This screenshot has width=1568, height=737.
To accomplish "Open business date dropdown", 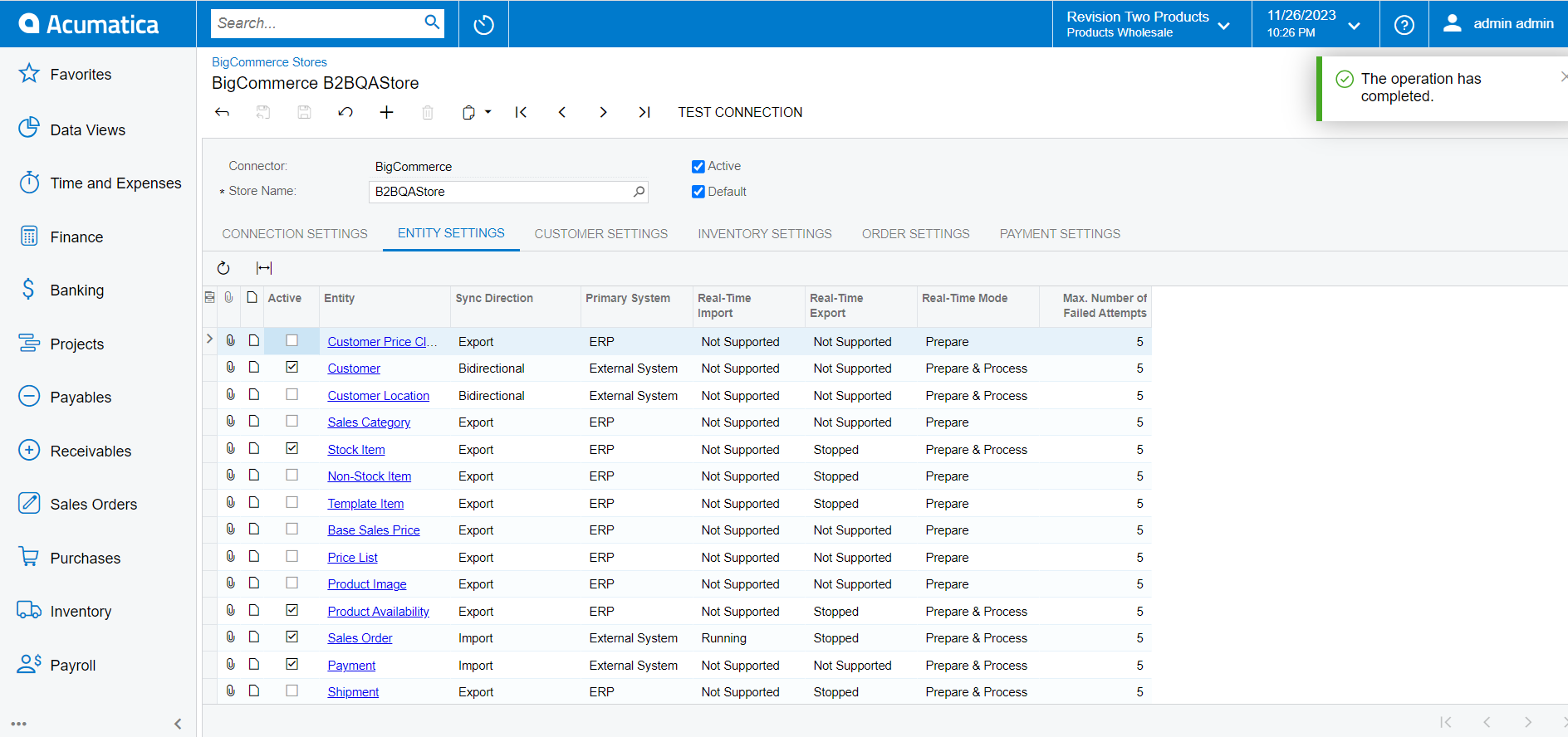I will click(x=1315, y=24).
